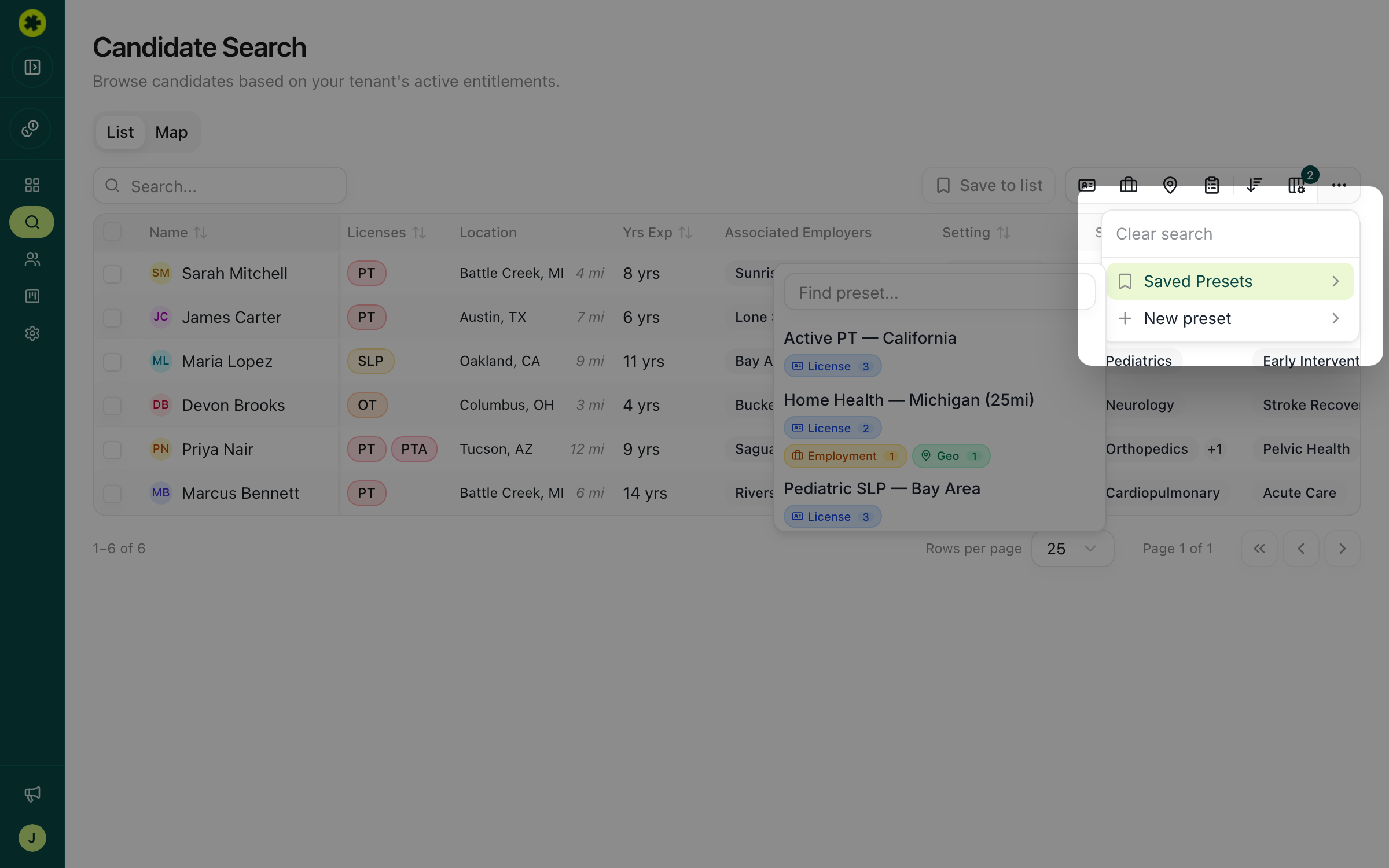Viewport: 1389px width, 868px height.
Task: Open the geo location pin filter
Action: coord(1170,185)
